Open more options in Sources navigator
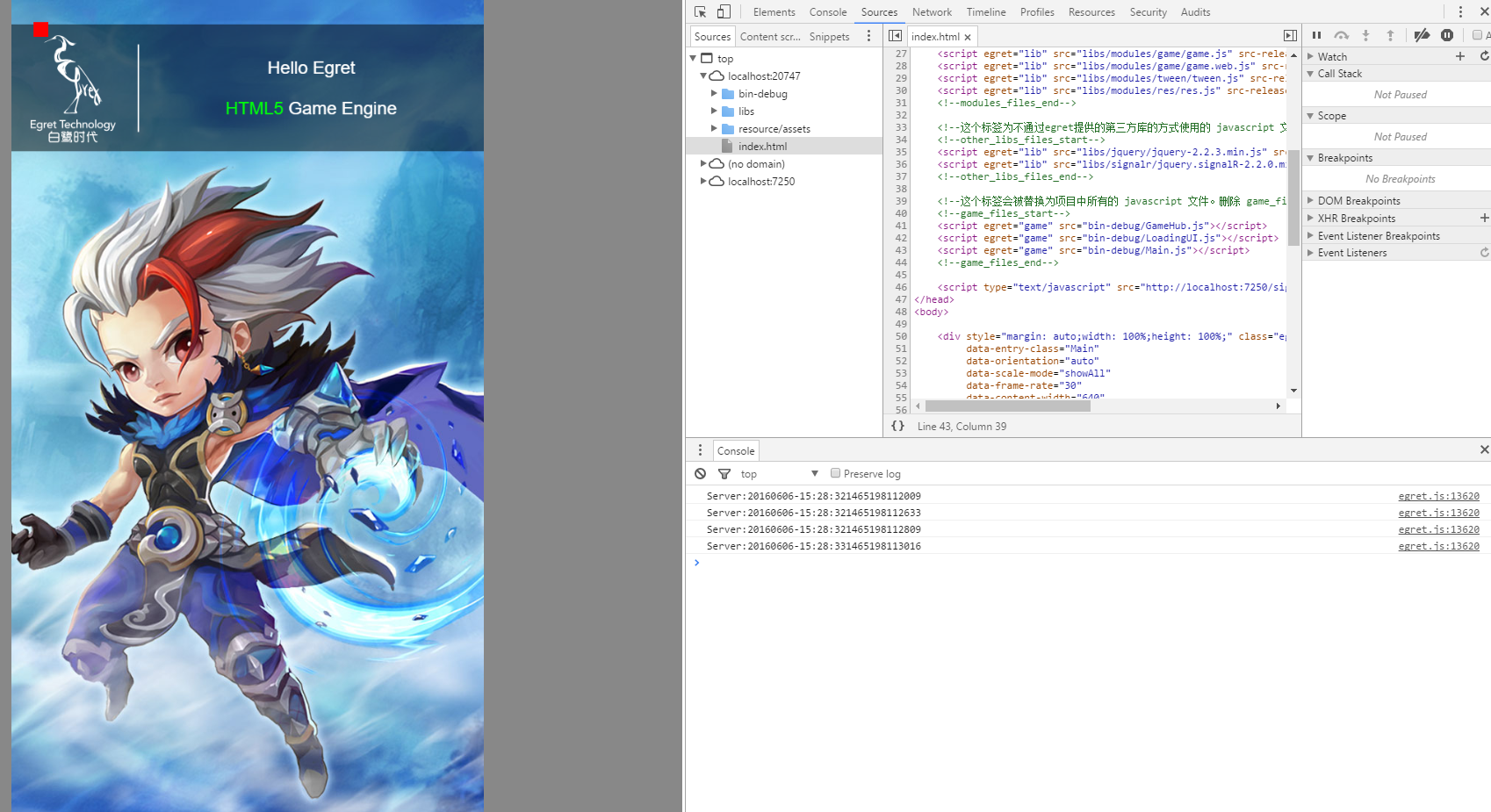The width and height of the screenshot is (1491, 812). (x=868, y=36)
